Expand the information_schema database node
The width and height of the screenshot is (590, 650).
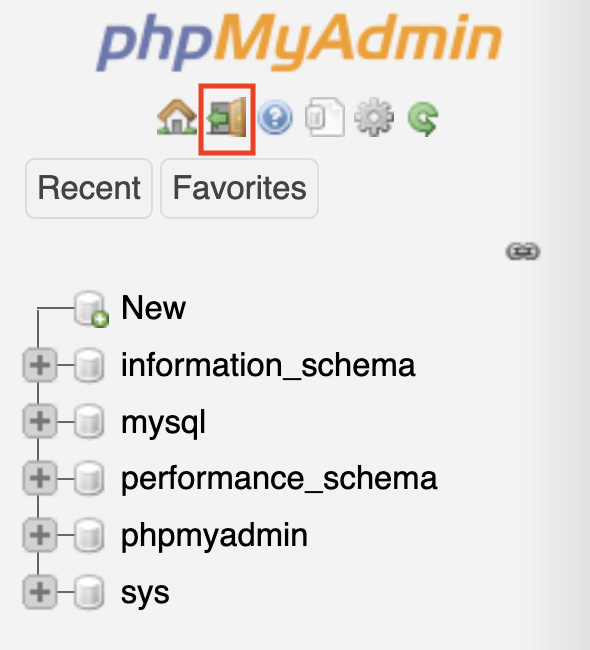tap(40, 365)
